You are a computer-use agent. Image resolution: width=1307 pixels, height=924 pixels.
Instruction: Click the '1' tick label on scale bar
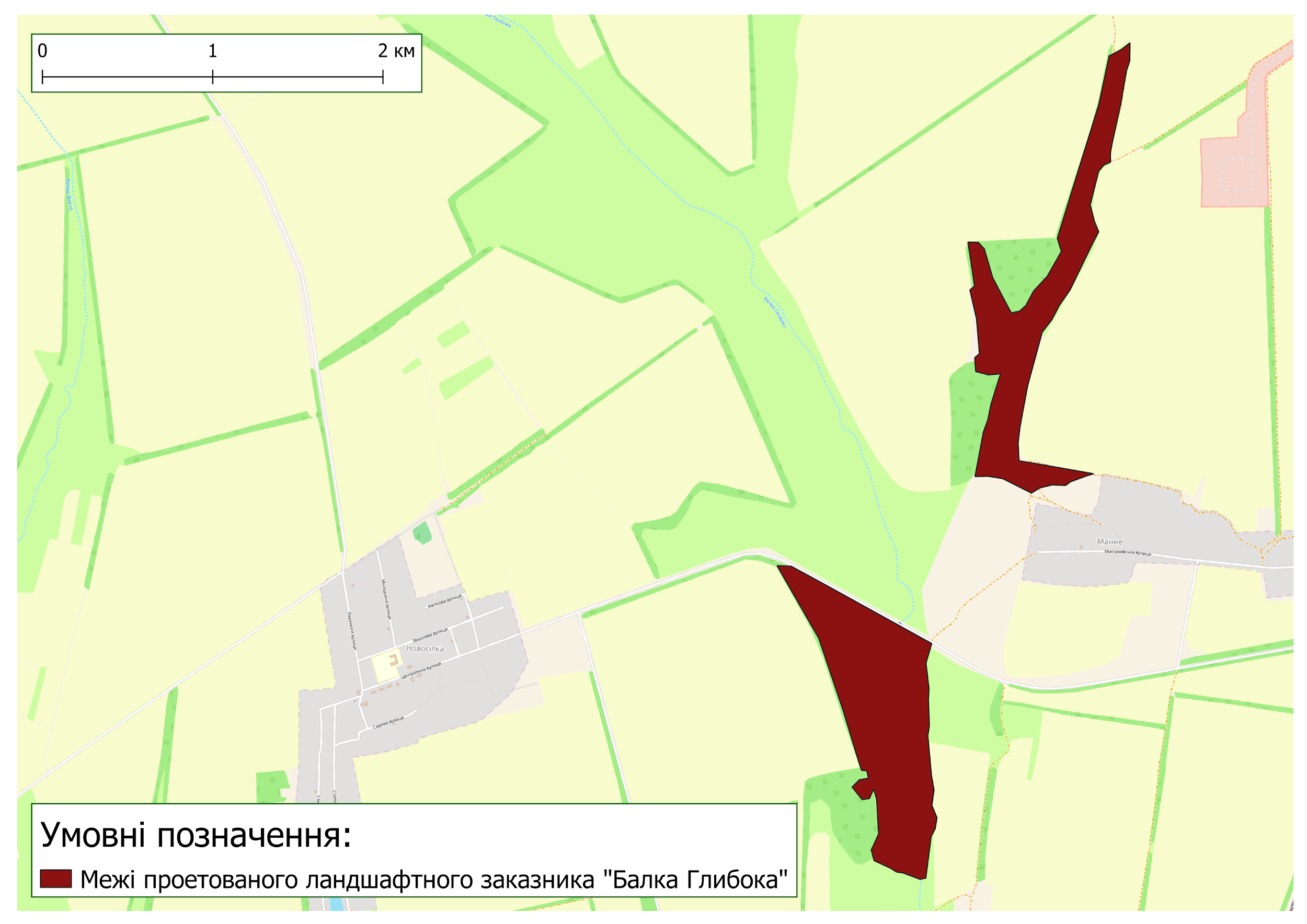click(x=212, y=51)
